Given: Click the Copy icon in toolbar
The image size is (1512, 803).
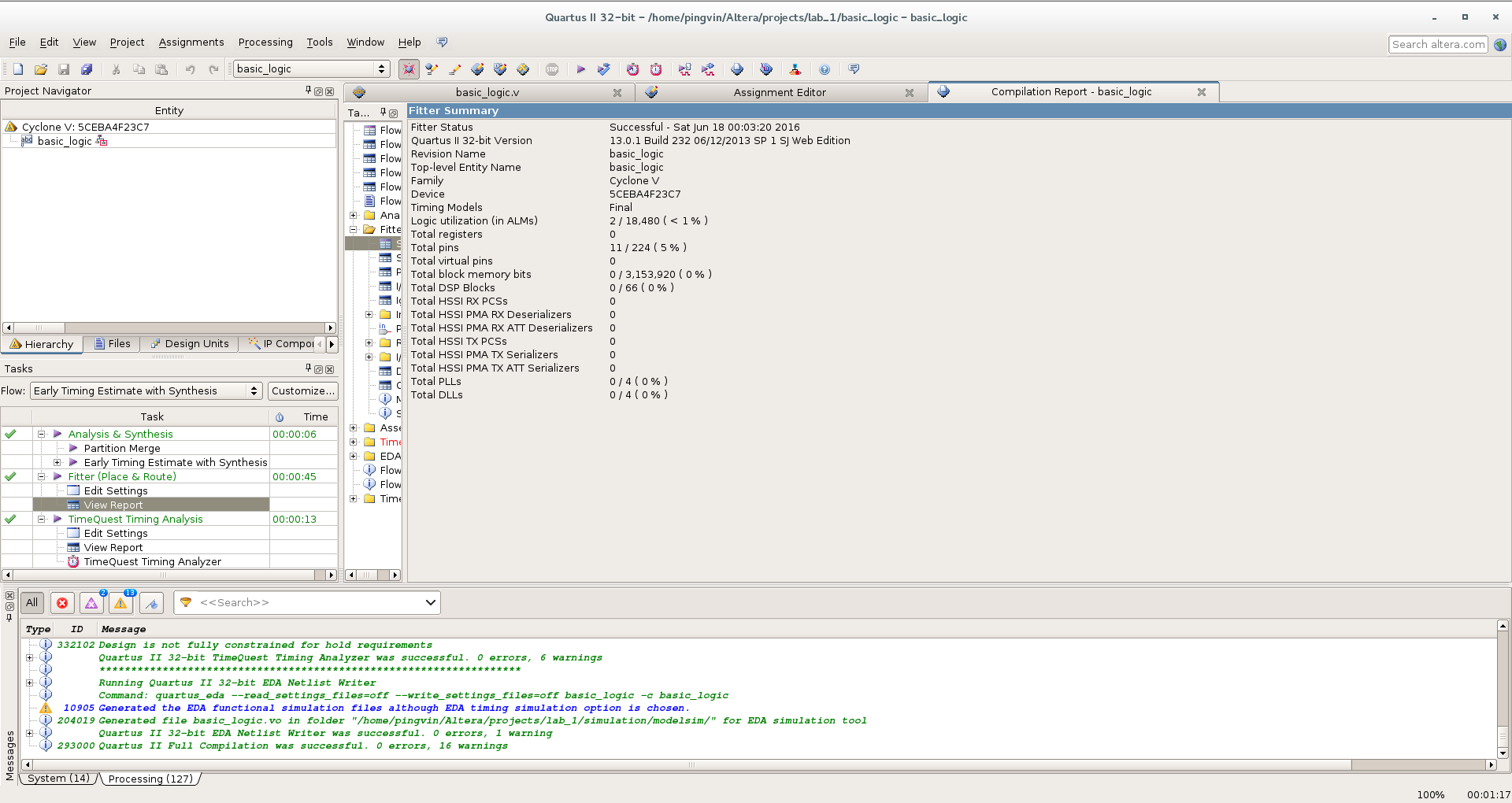Looking at the screenshot, I should click(139, 69).
